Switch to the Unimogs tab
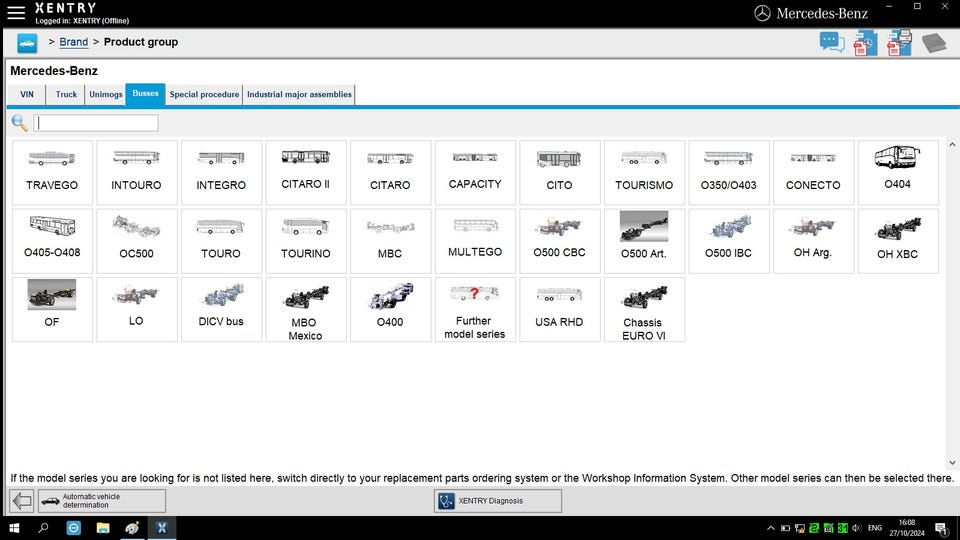The image size is (960, 540). 105,94
